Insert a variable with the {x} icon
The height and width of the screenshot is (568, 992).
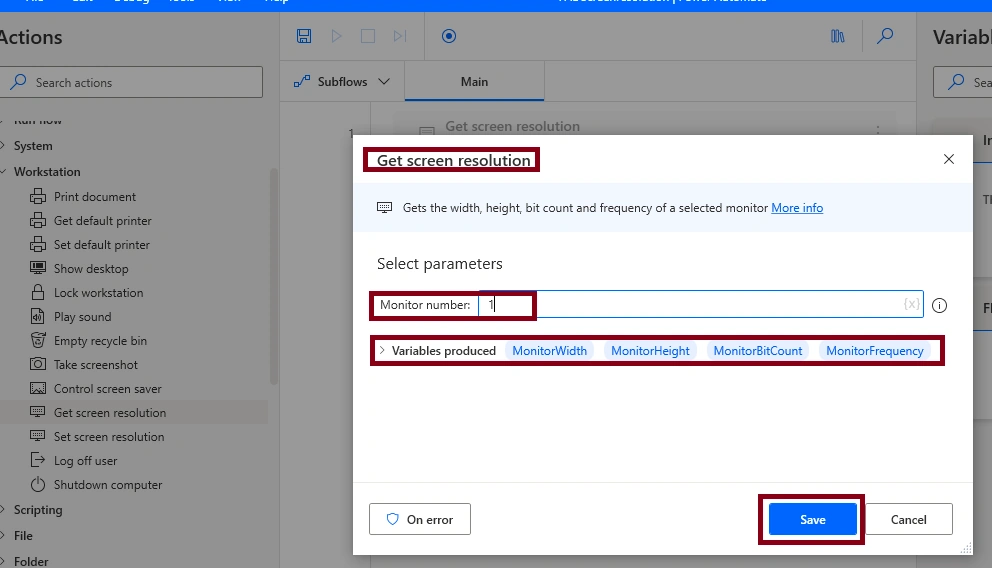(911, 304)
